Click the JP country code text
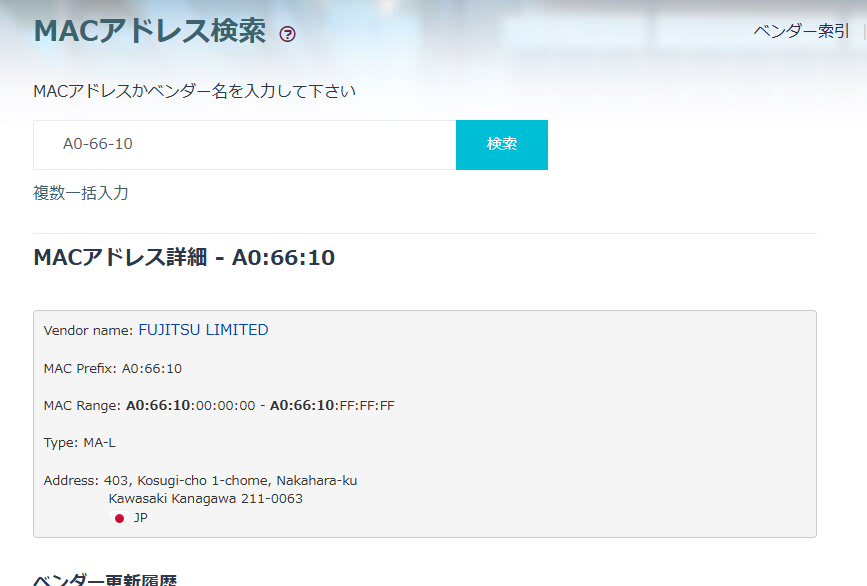867x586 pixels. [x=140, y=518]
